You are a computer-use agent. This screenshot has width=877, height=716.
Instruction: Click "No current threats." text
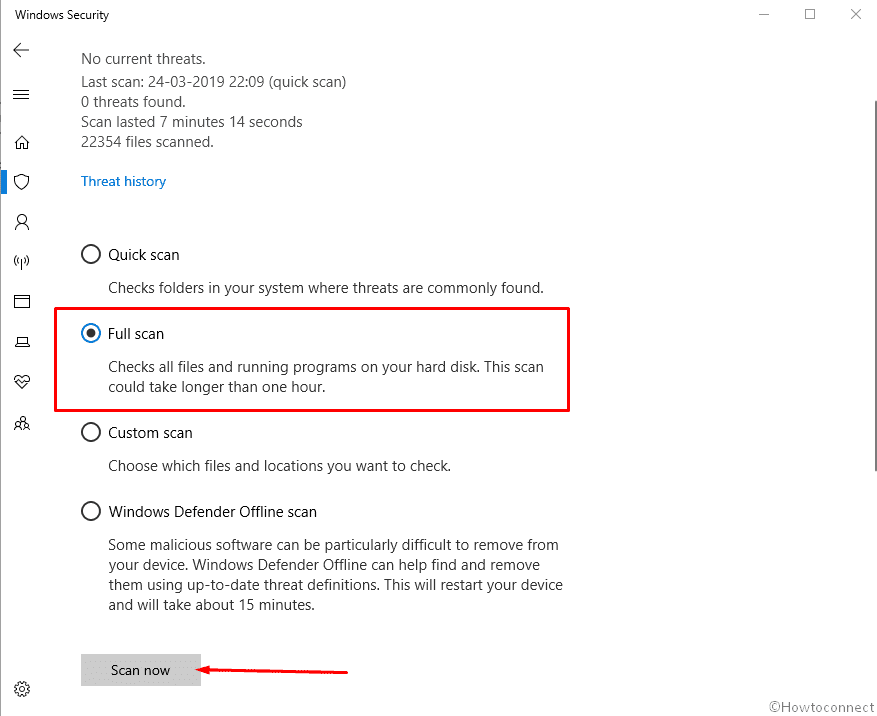[x=143, y=59]
